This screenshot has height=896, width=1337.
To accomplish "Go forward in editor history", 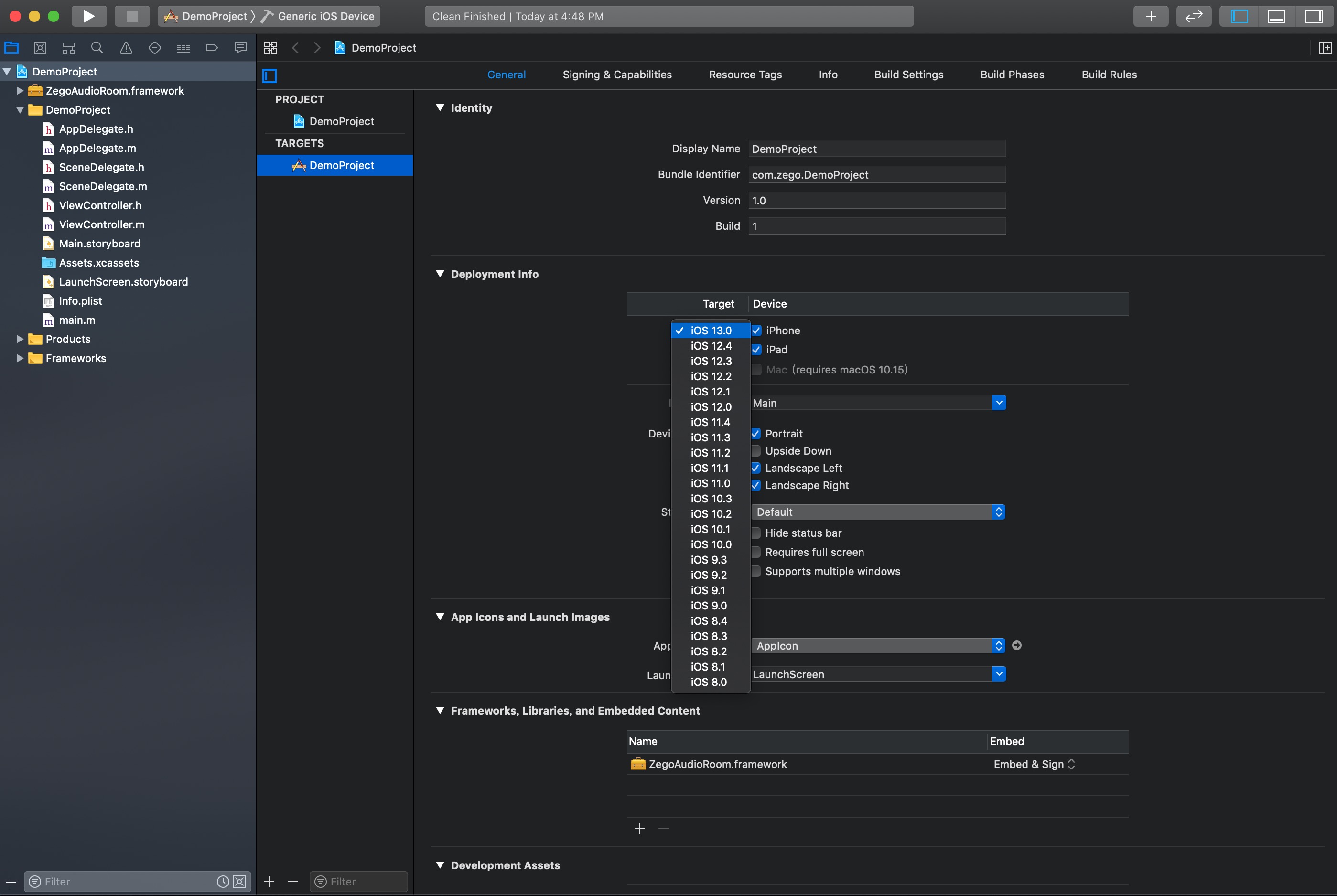I will pyautogui.click(x=317, y=47).
